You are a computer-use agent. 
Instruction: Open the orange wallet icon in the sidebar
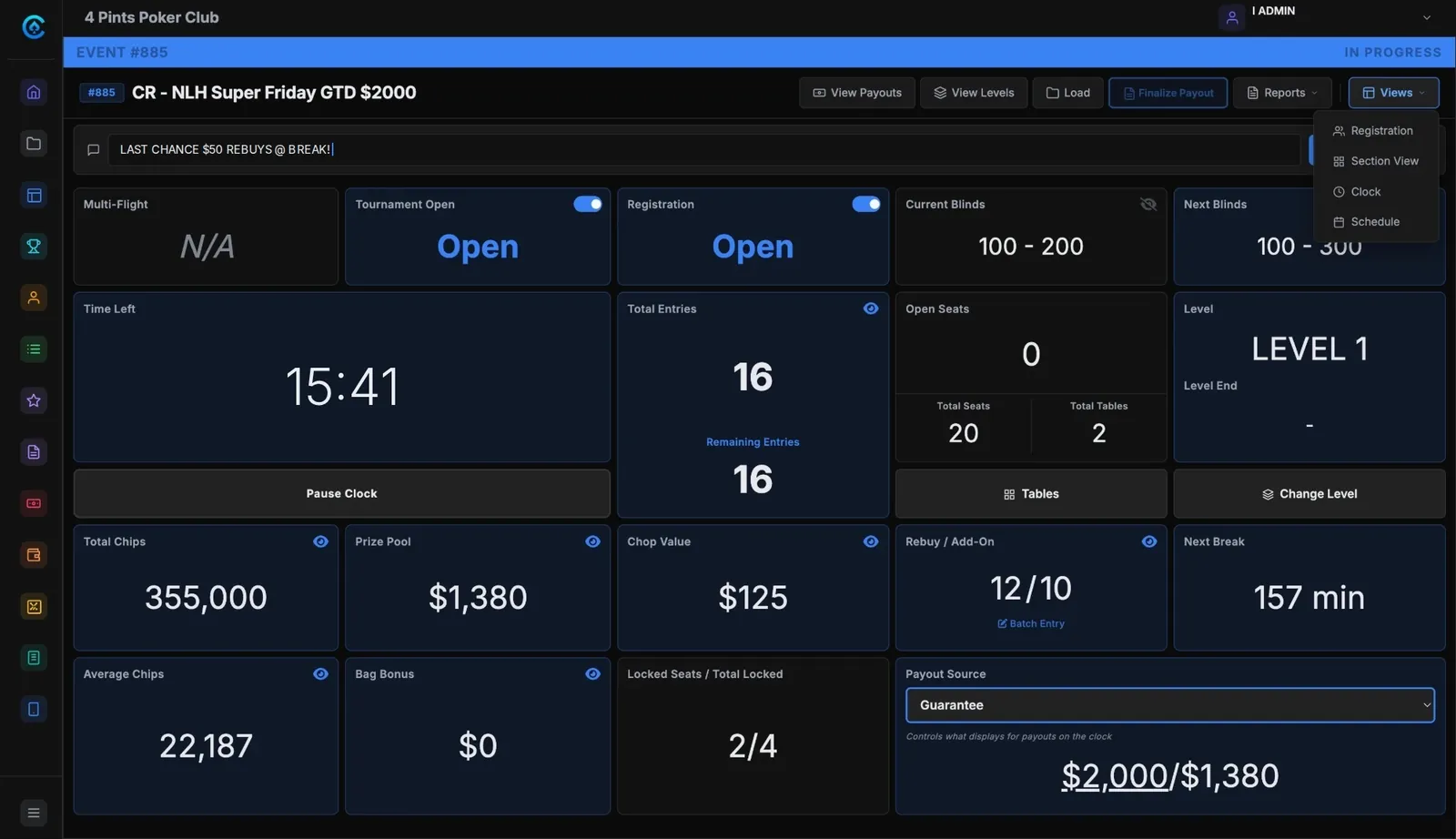(x=34, y=555)
